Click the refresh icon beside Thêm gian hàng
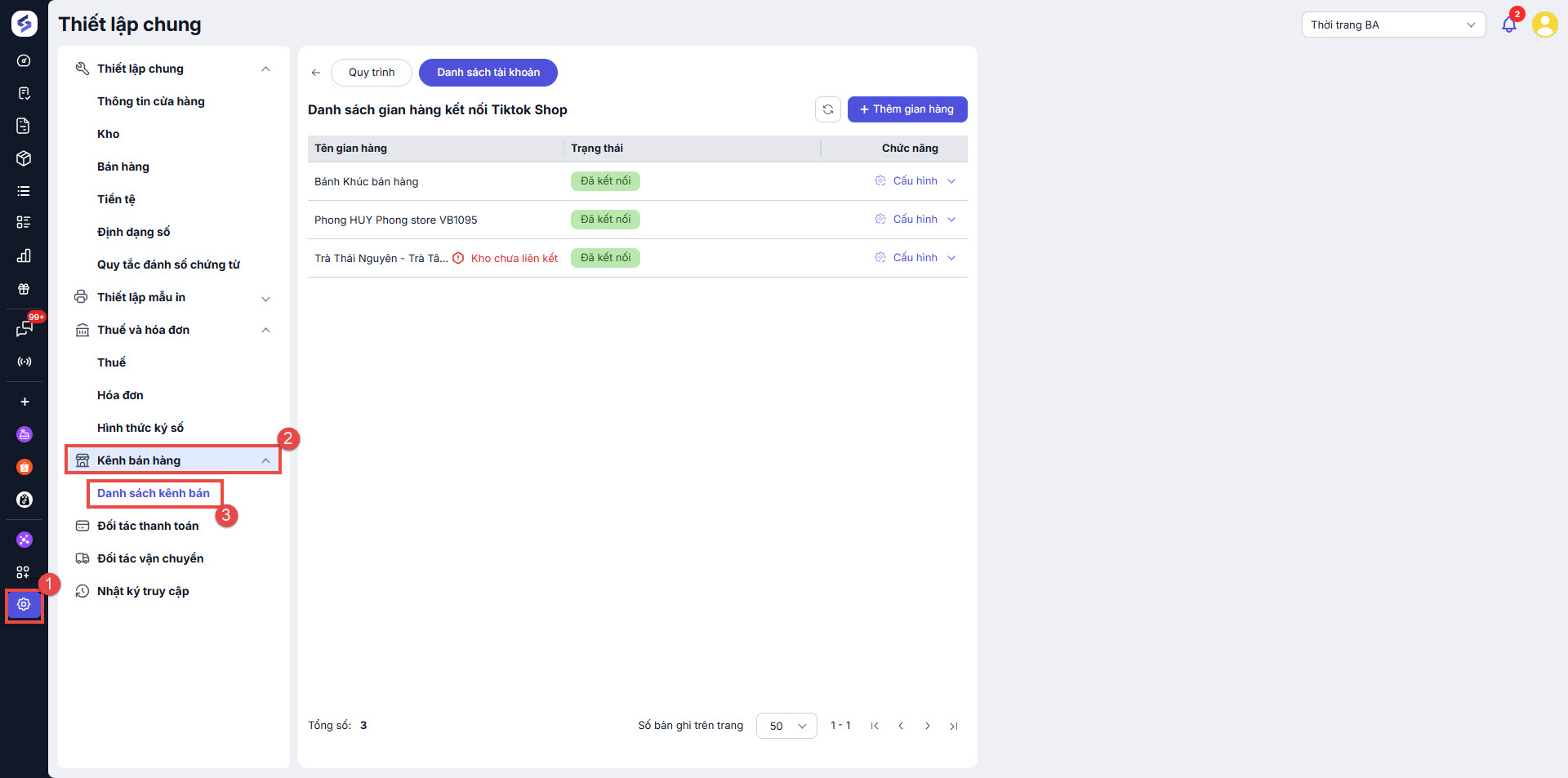Screen dimensions: 1568x778 pos(827,109)
